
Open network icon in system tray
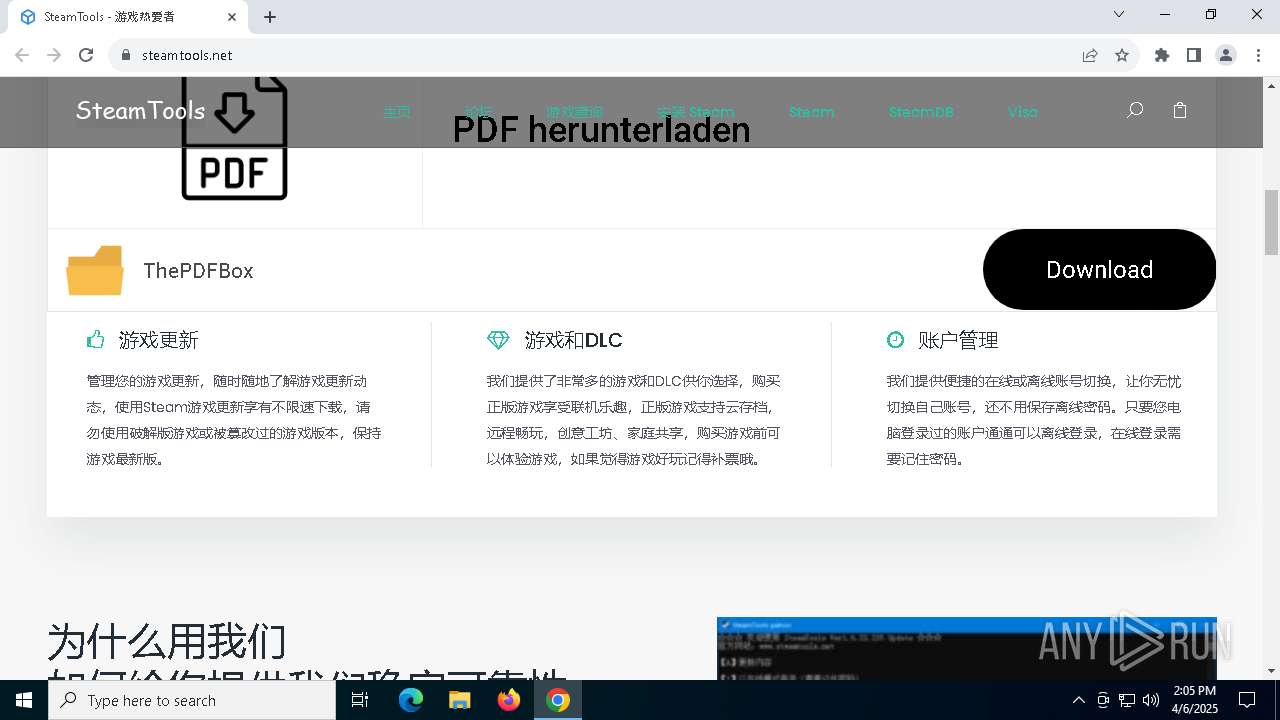pos(1127,700)
